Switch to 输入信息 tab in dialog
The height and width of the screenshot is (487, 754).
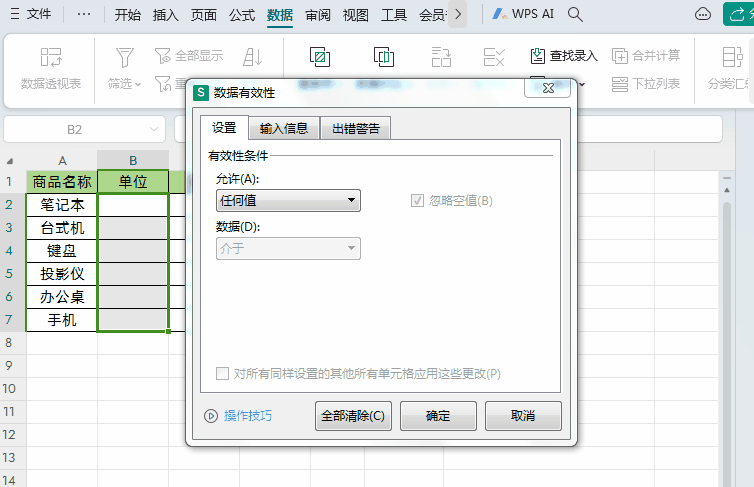coord(284,128)
